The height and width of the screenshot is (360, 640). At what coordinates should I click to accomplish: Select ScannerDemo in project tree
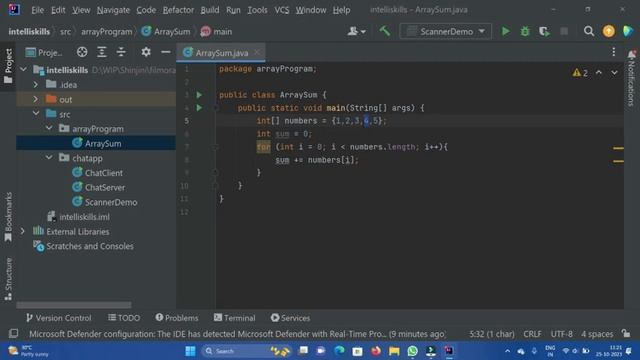[111, 202]
